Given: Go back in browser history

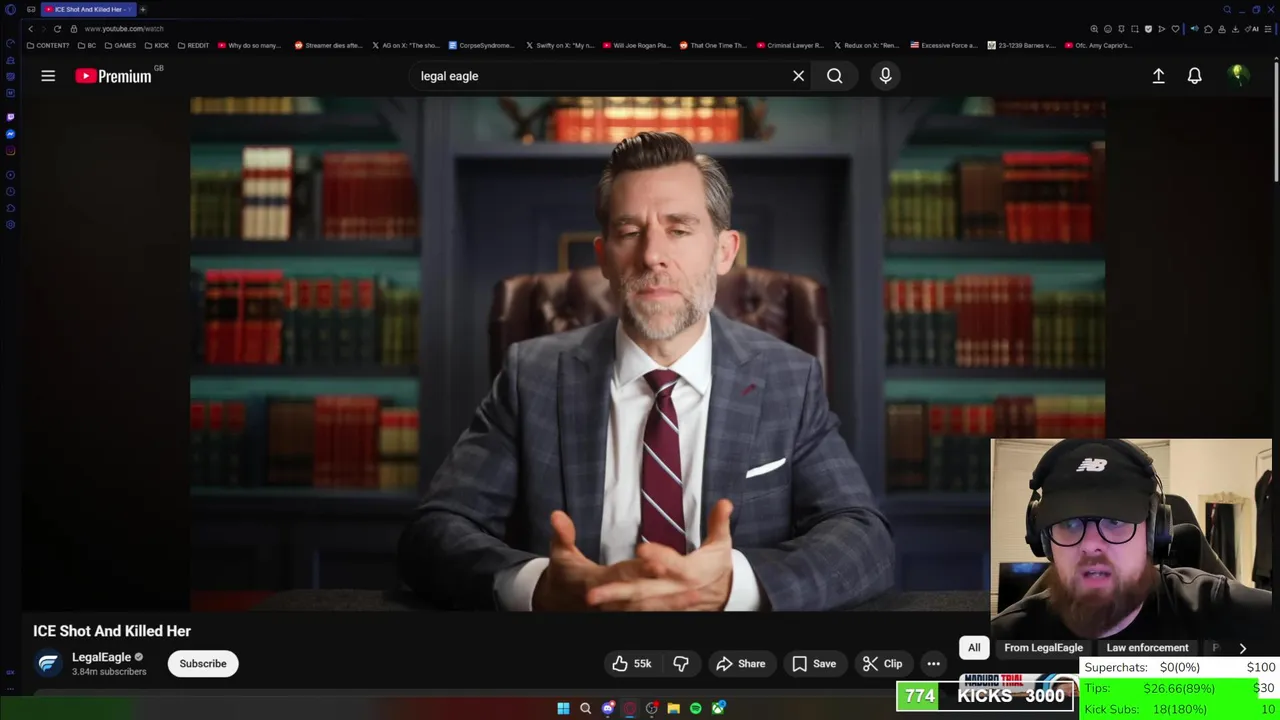Looking at the screenshot, I should [x=30, y=29].
